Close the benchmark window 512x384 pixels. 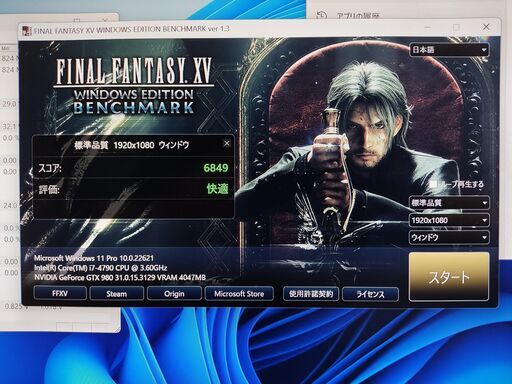pyautogui.click(x=486, y=27)
